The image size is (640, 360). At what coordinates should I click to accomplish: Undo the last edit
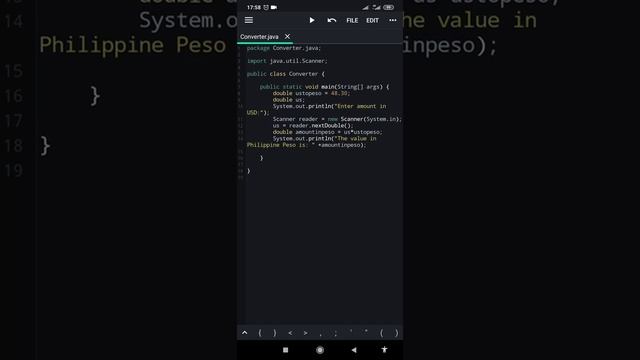(x=331, y=20)
